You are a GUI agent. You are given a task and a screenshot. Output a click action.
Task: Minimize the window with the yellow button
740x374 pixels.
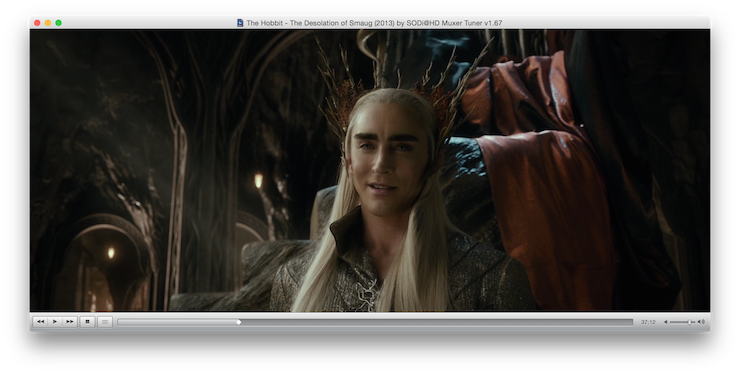pyautogui.click(x=48, y=23)
